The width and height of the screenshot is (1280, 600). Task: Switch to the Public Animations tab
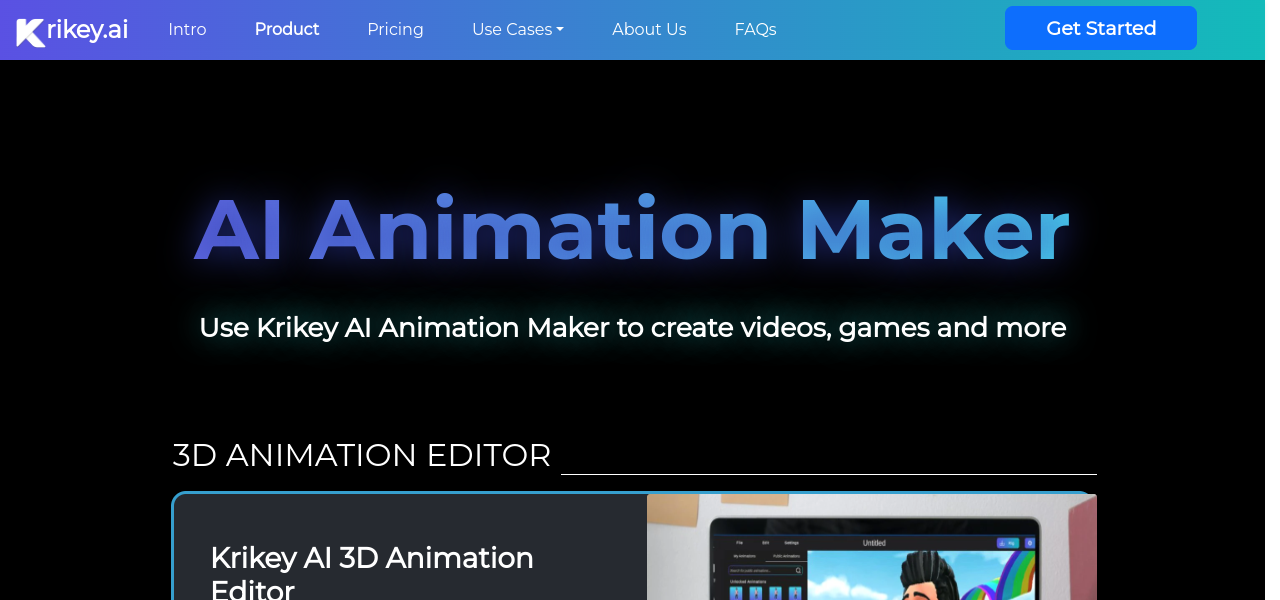[786, 556]
